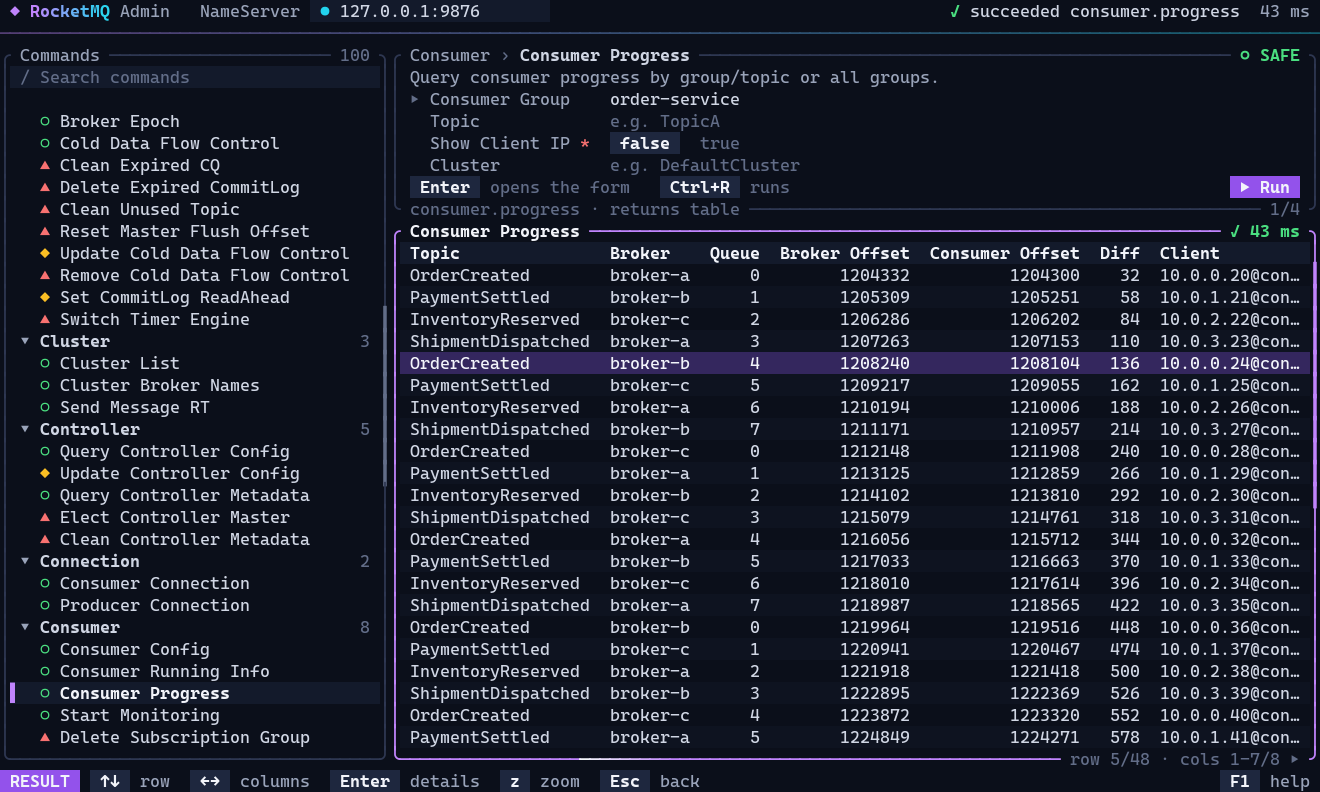This screenshot has width=1320, height=792.
Task: Click the circle icon beside Query Controller Metadata
Action: pos(45,496)
